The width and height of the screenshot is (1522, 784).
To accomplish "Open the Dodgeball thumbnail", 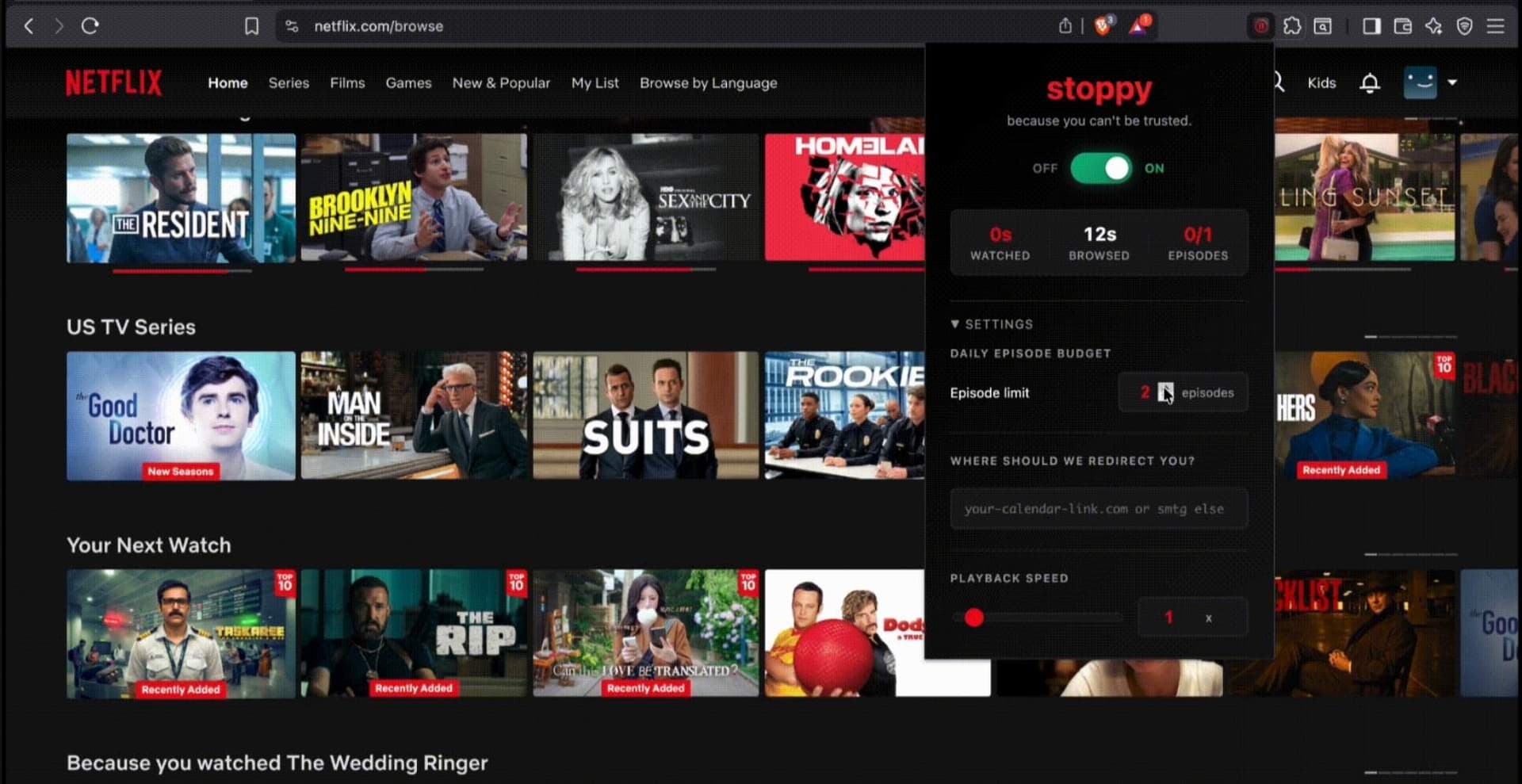I will pos(844,633).
